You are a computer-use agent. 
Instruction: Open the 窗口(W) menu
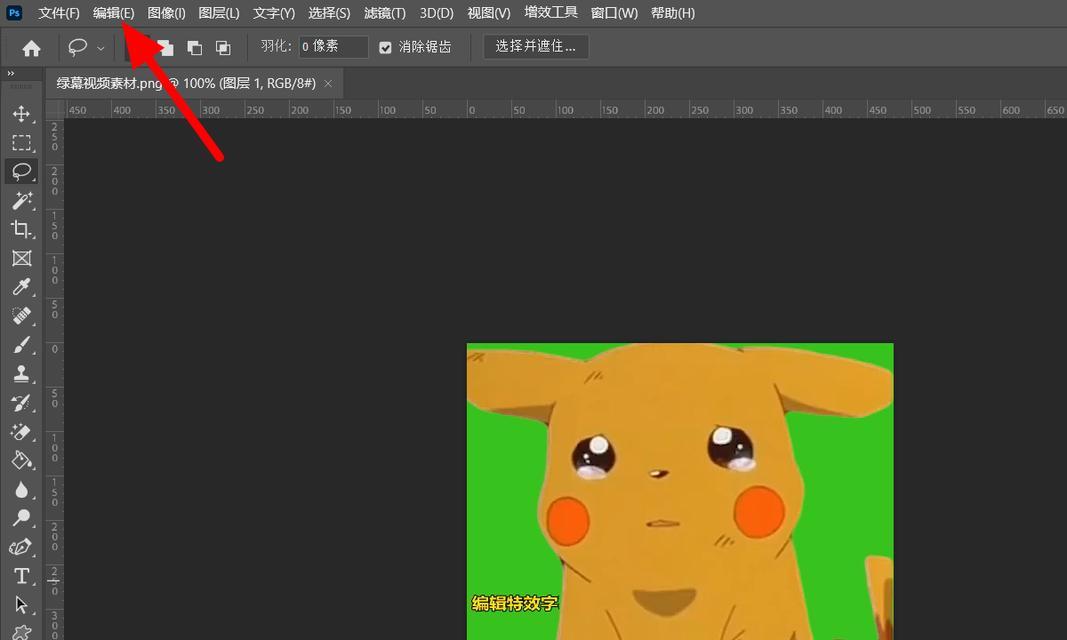click(614, 13)
